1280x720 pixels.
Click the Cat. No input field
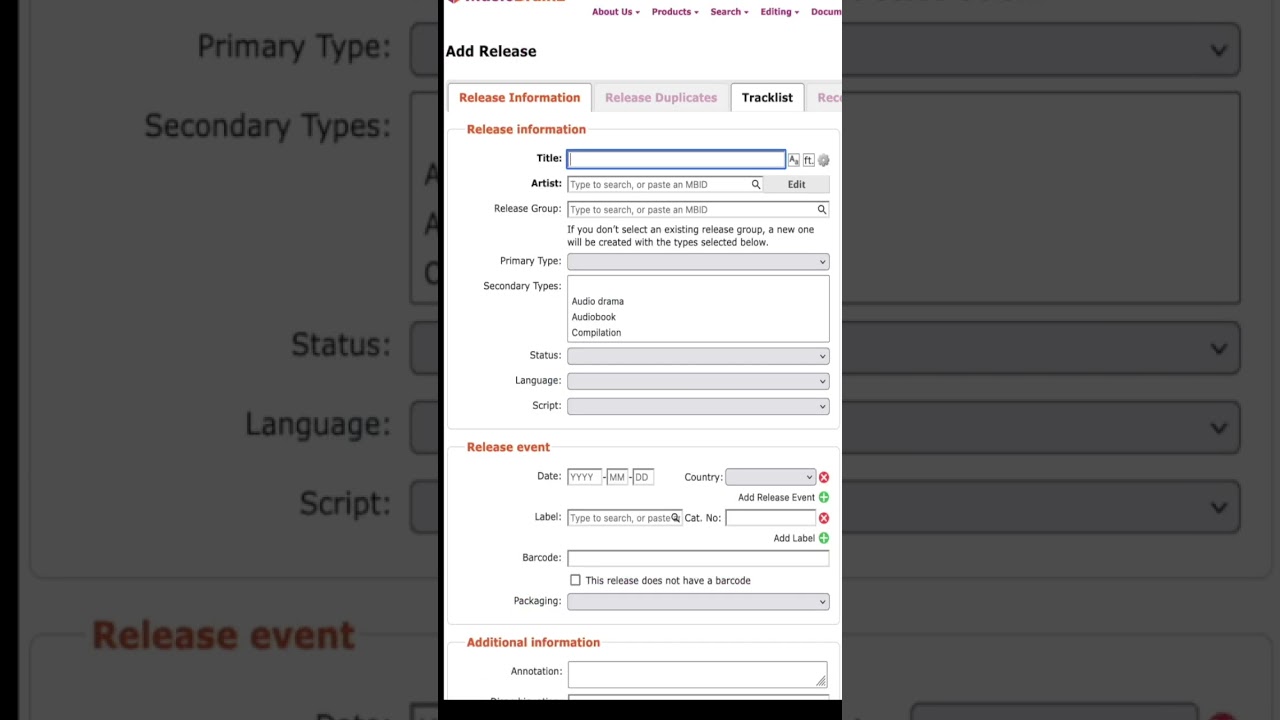[x=770, y=518]
